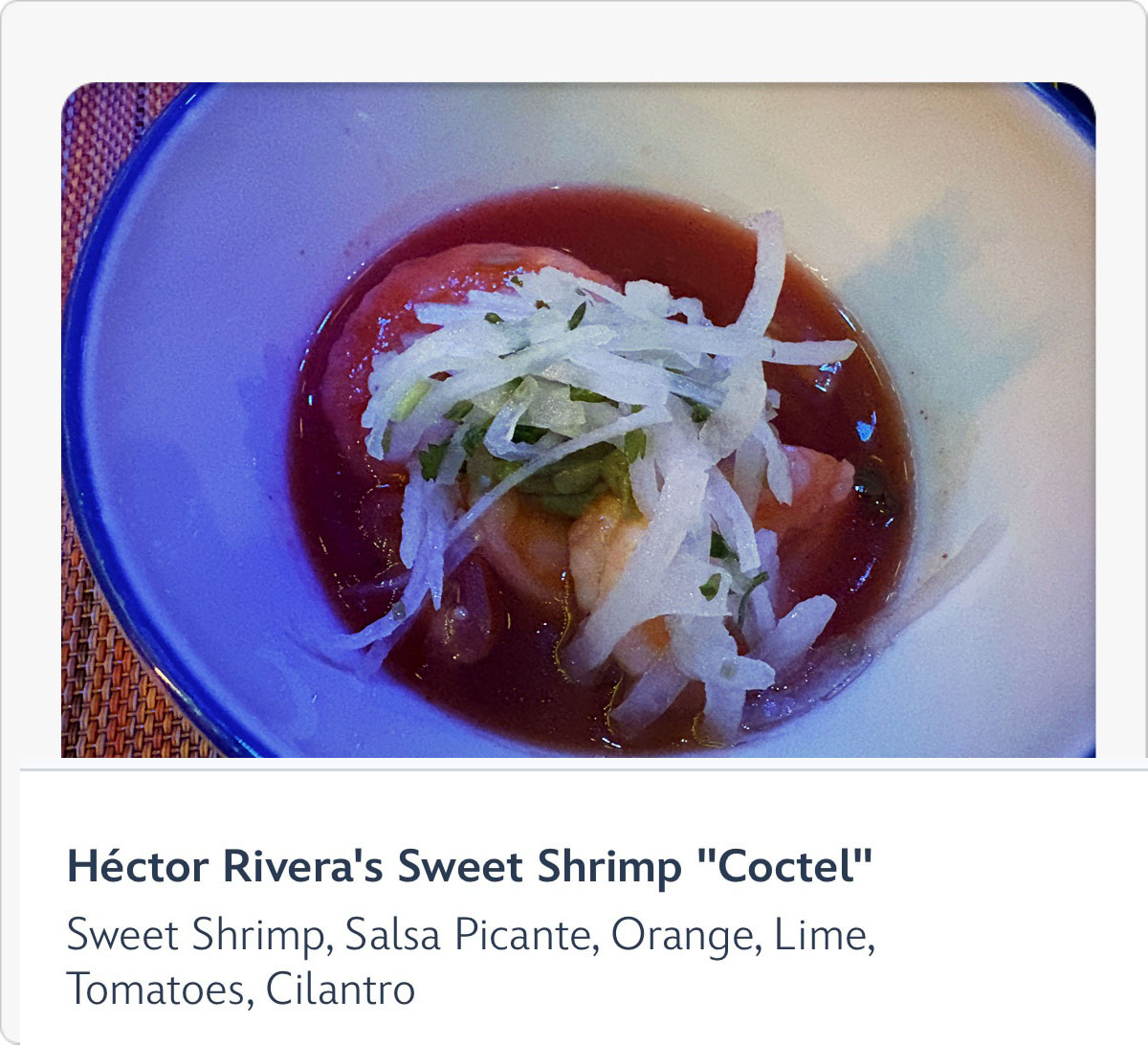The width and height of the screenshot is (1148, 1045).
Task: Click the Héctor Rivera's Sweet Shrimp "Coctel" title
Action: [470, 867]
